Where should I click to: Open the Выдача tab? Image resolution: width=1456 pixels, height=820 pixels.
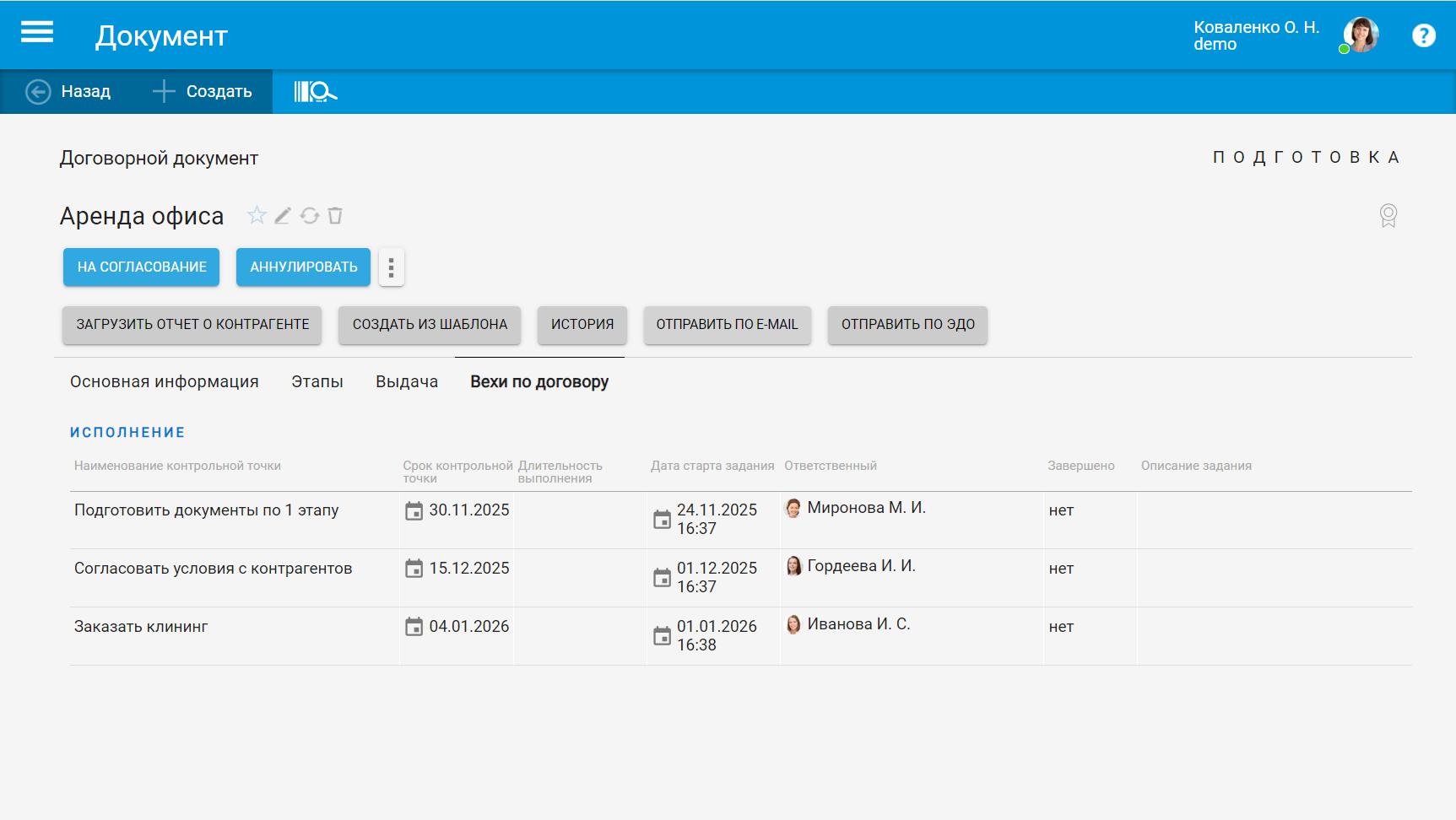pyautogui.click(x=407, y=382)
